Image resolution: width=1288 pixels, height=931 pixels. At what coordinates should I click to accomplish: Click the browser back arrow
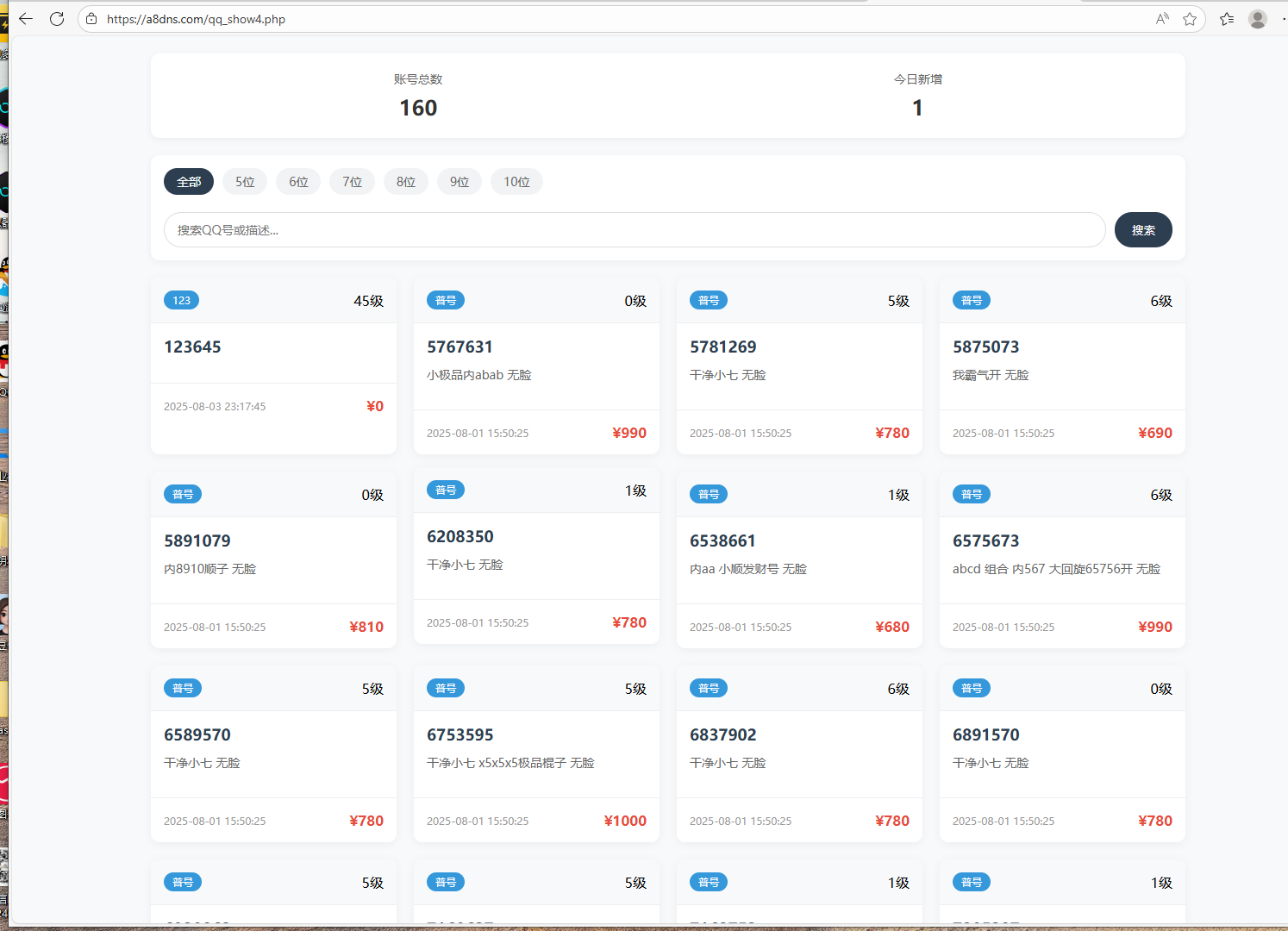(x=26, y=19)
